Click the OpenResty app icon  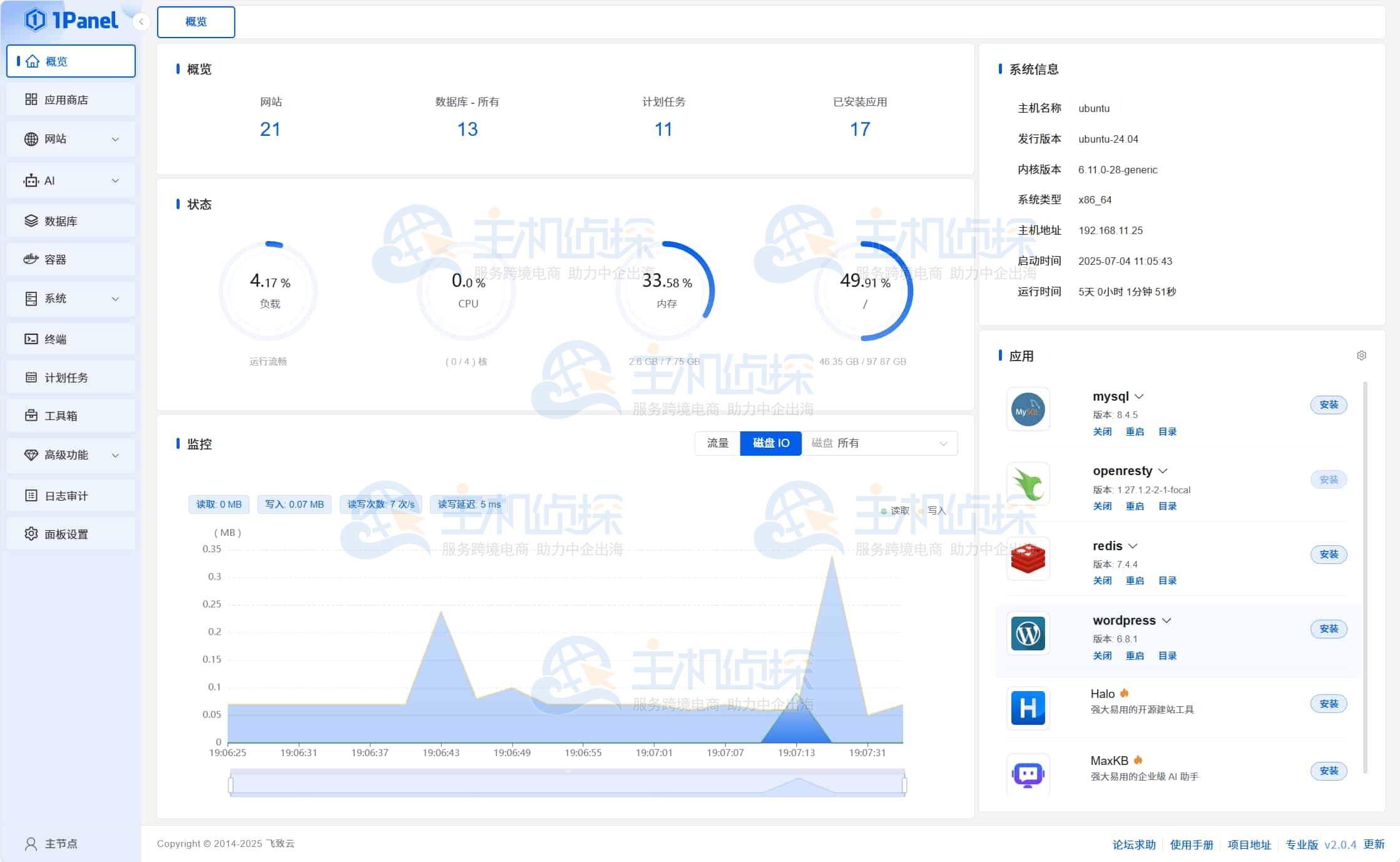tap(1028, 484)
